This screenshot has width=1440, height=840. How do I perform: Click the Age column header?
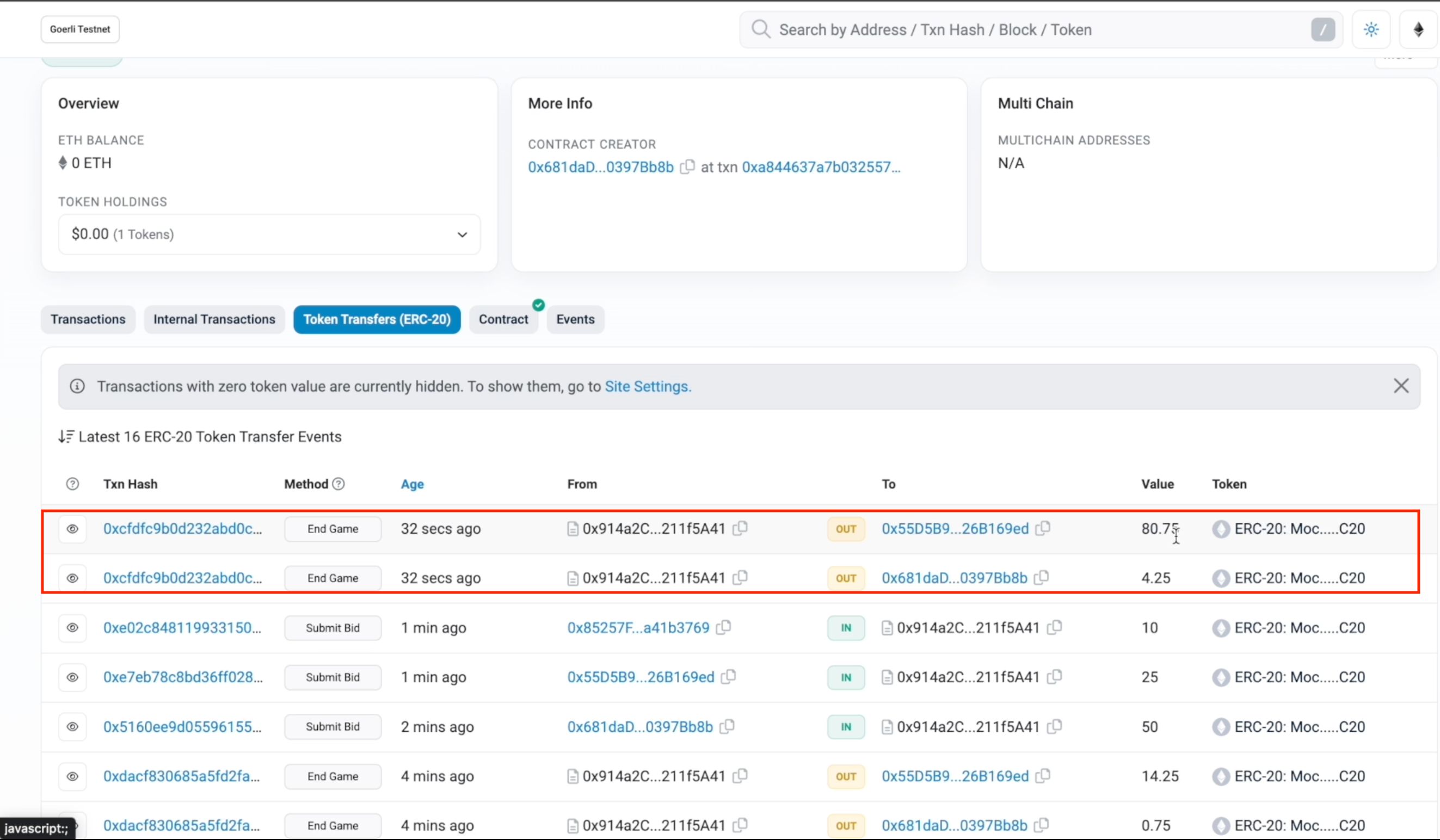point(412,484)
